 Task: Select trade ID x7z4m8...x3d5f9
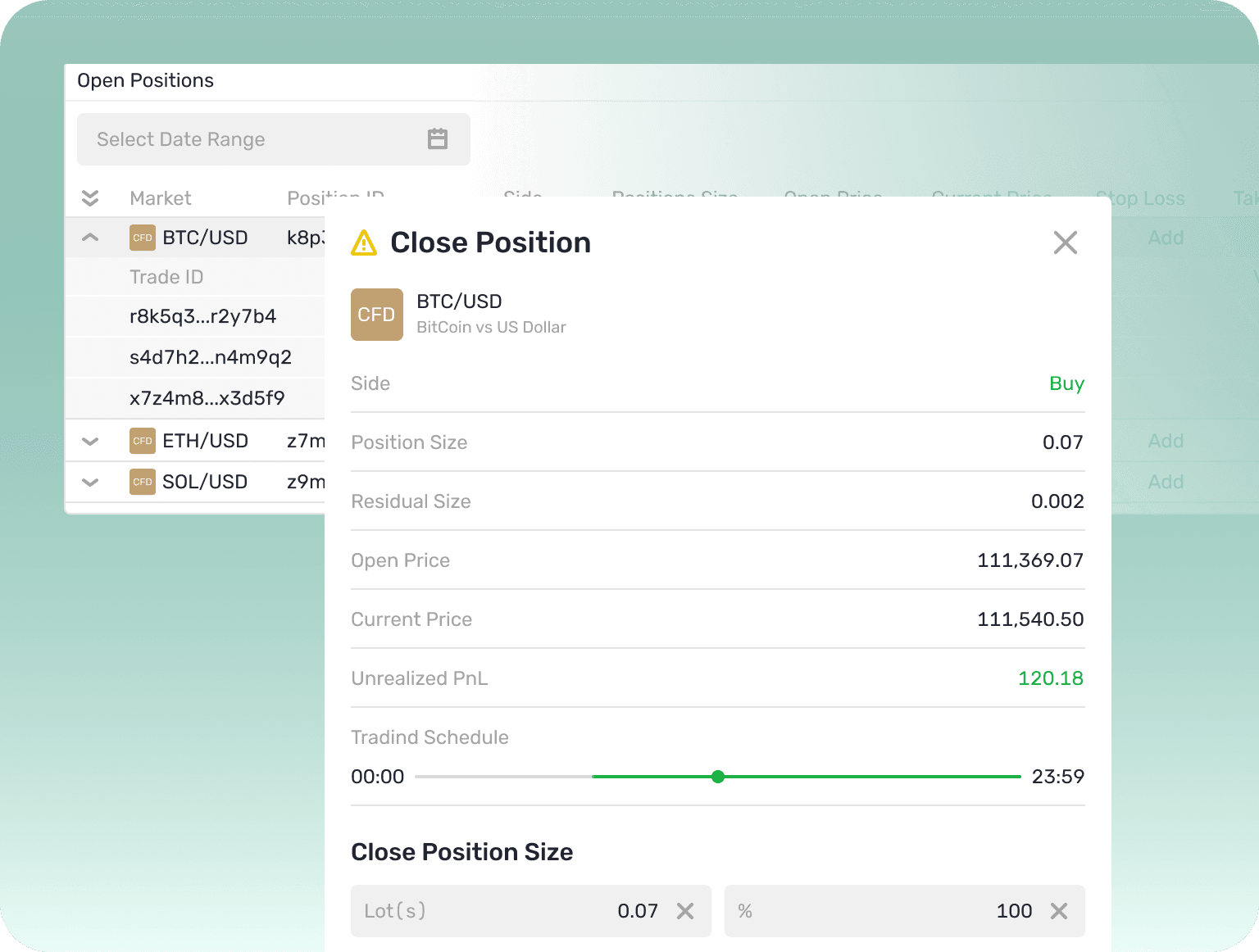coord(207,398)
